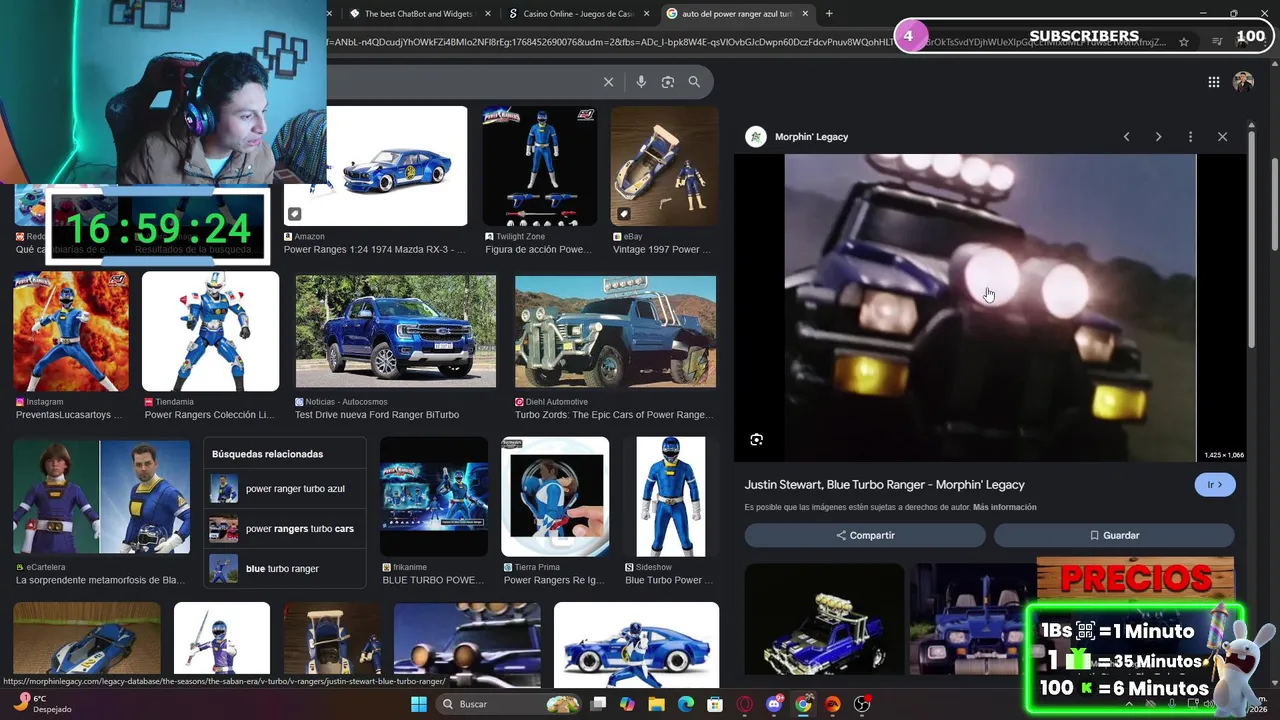Image resolution: width=1280 pixels, height=720 pixels.
Task: Open the Windows Start menu
Action: 419,704
